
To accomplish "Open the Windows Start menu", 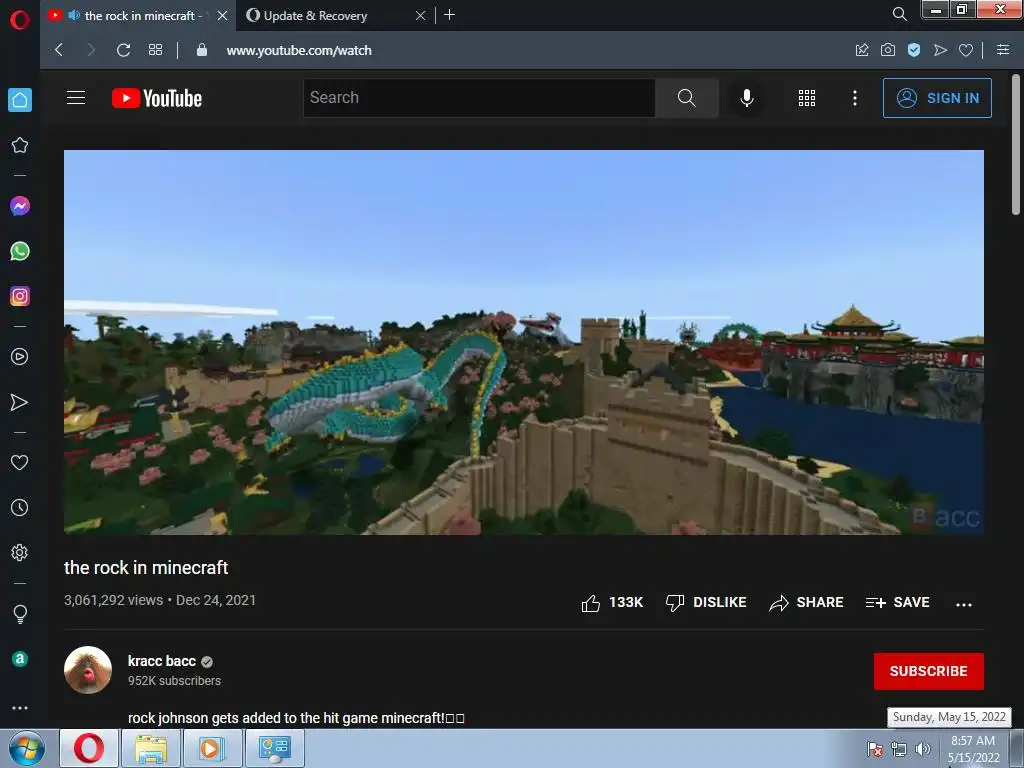I will click(27, 748).
